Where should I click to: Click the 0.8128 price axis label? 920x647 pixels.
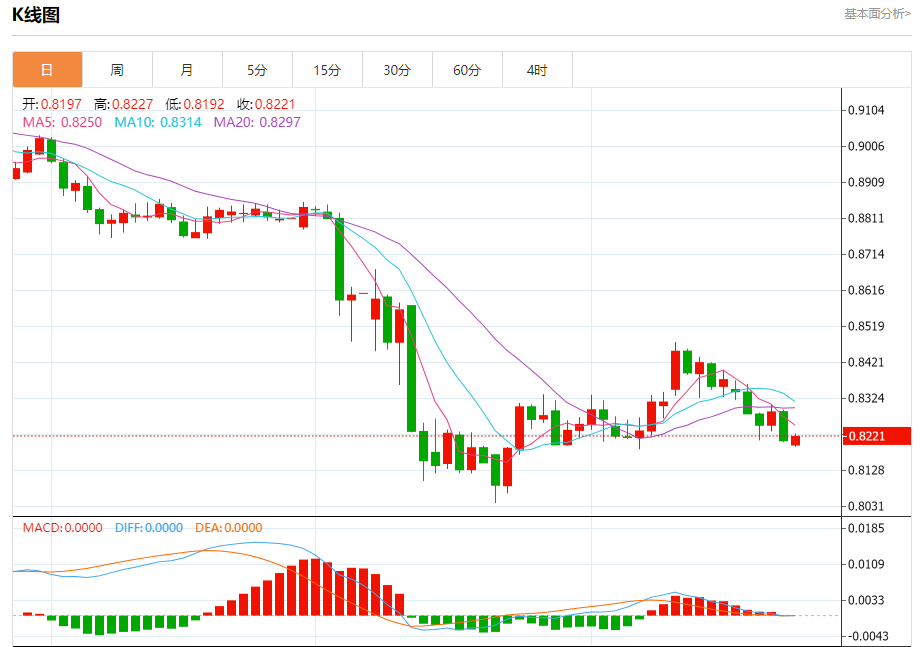[x=866, y=470]
